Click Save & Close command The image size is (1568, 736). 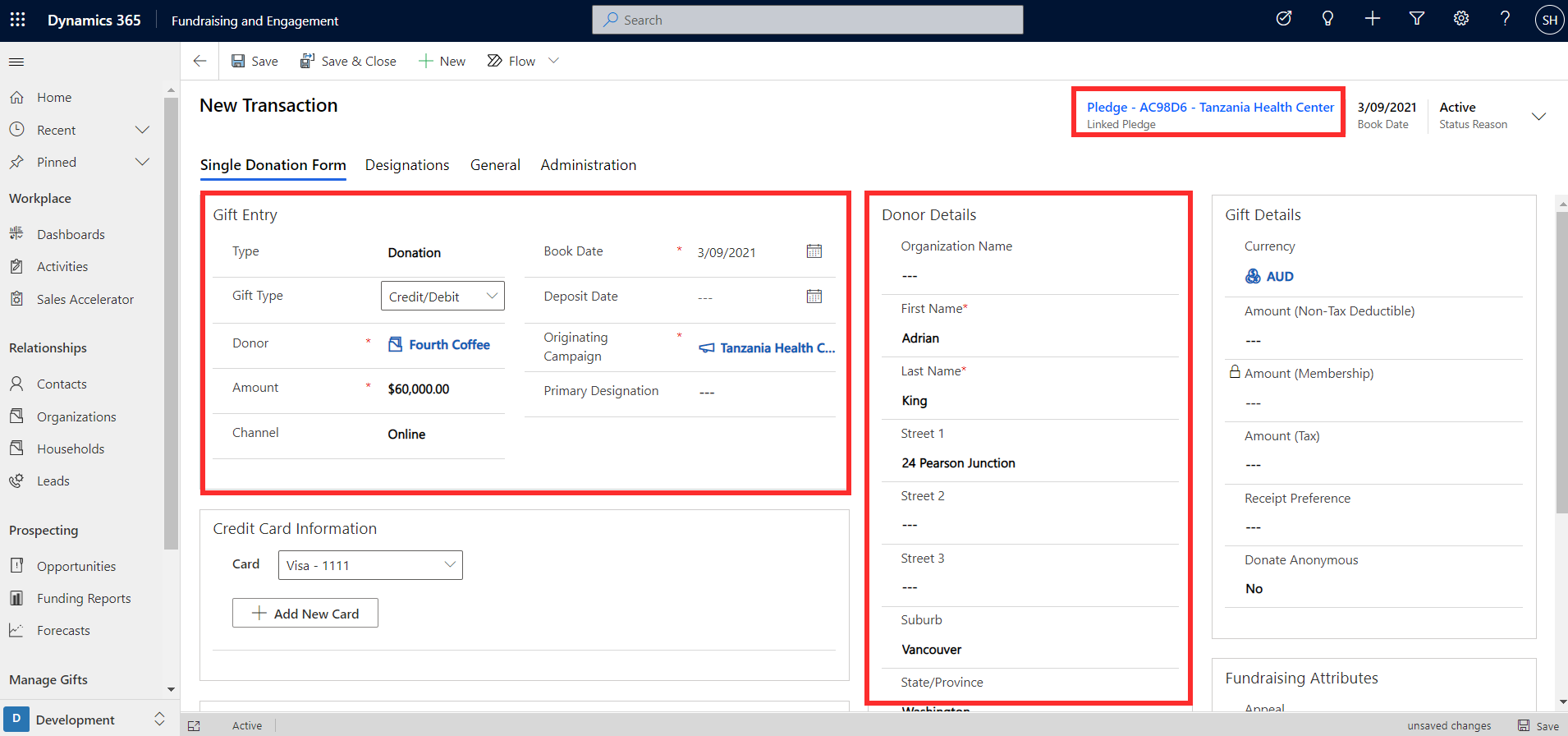tap(348, 61)
